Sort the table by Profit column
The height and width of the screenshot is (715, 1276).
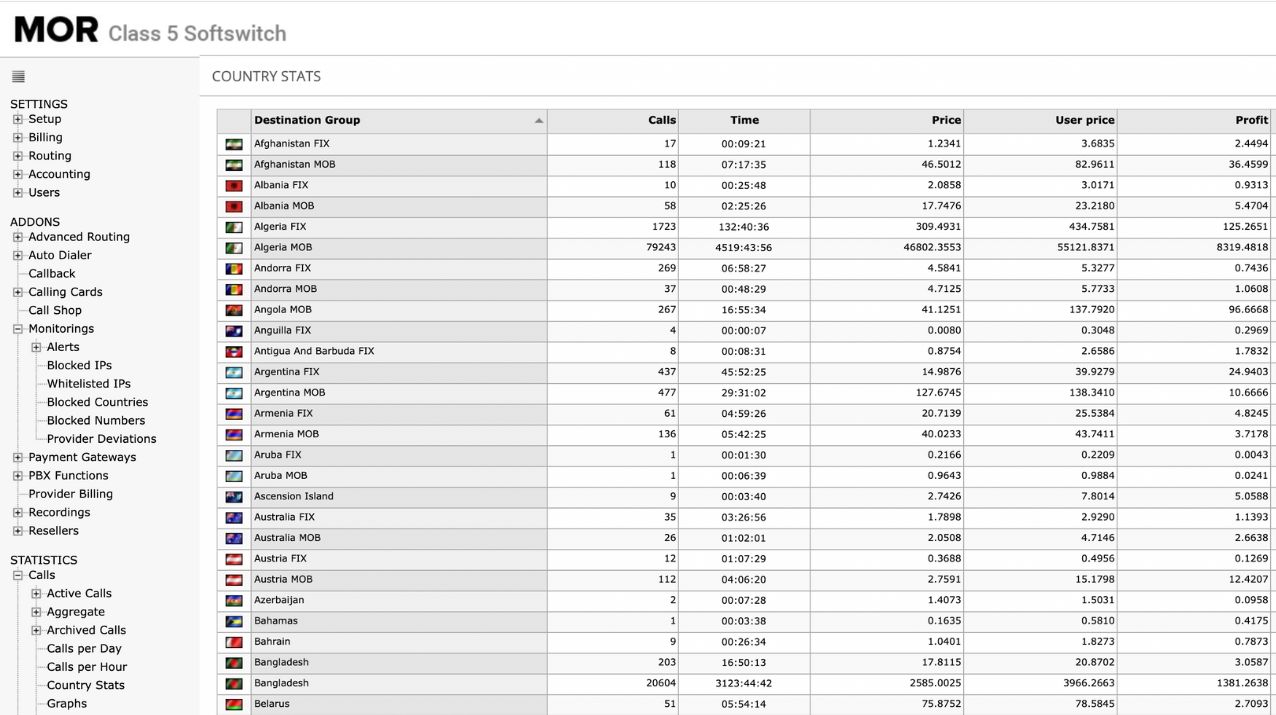click(1251, 120)
